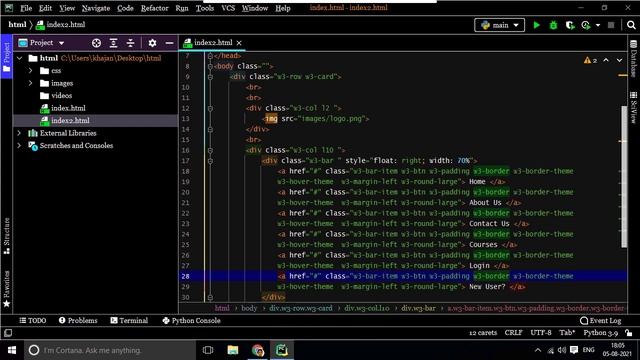Viewport: 640px width, 360px height.
Task: Click the stop process square icon
Action: (x=611, y=25)
